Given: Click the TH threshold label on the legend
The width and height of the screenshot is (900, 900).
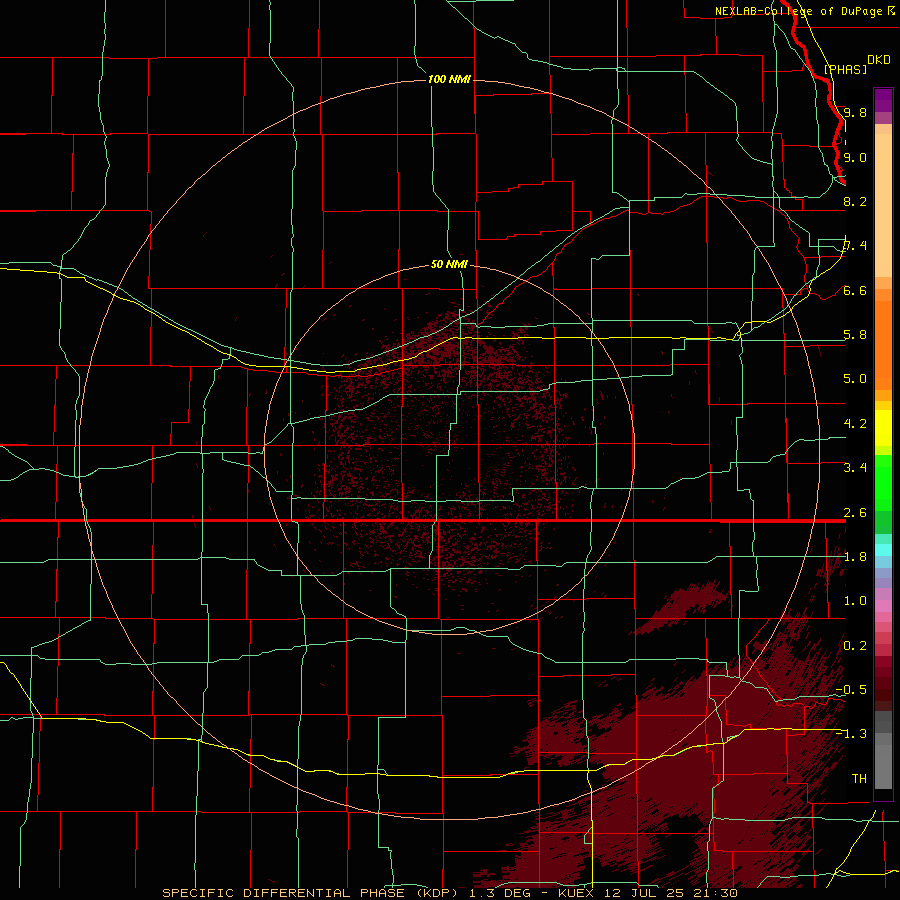Looking at the screenshot, I should tap(859, 779).
